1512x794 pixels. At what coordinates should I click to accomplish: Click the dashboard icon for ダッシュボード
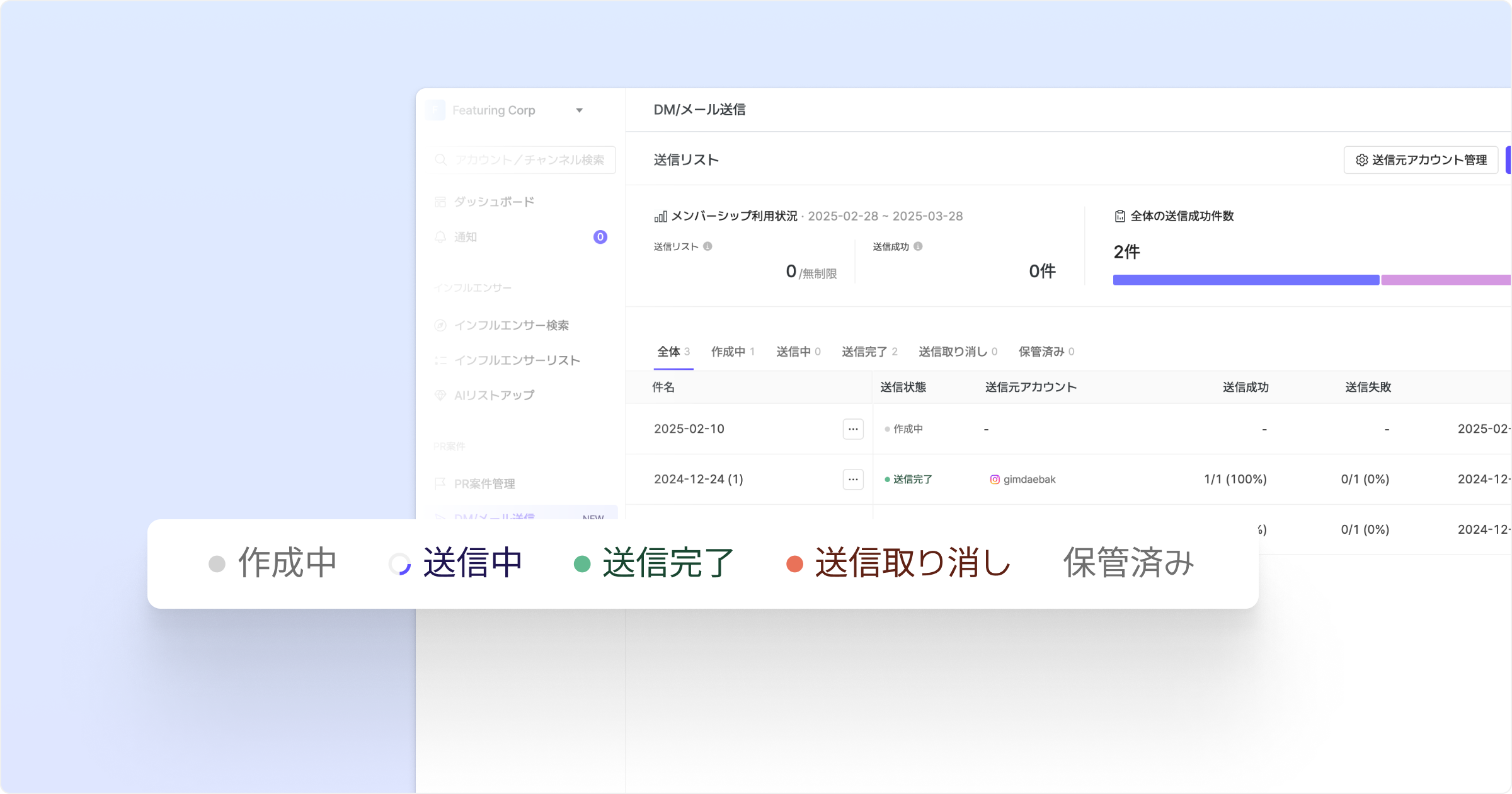coord(440,202)
